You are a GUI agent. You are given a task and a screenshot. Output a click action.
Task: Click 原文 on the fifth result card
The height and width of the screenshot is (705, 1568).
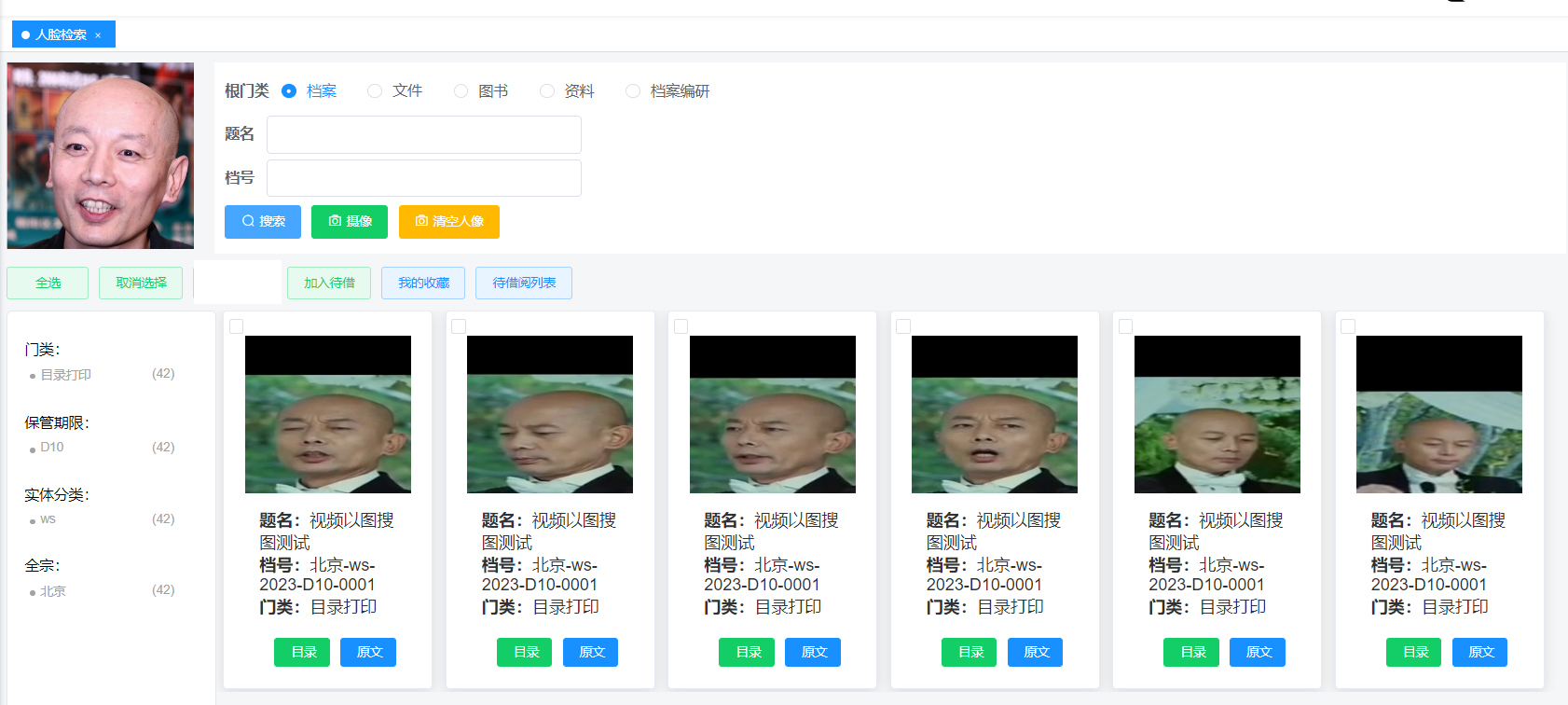tap(1258, 653)
